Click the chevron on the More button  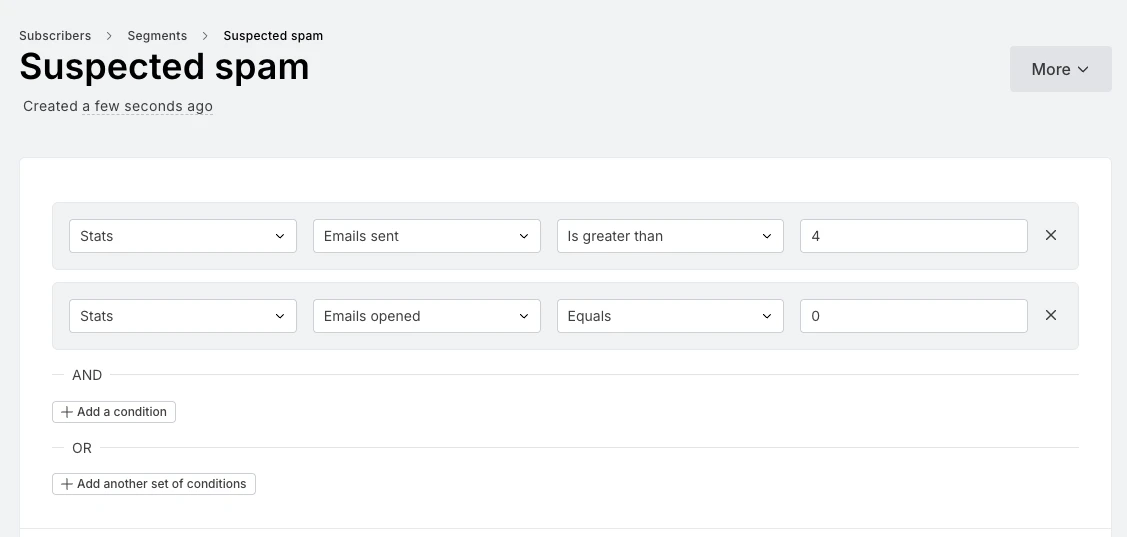pyautogui.click(x=1083, y=70)
